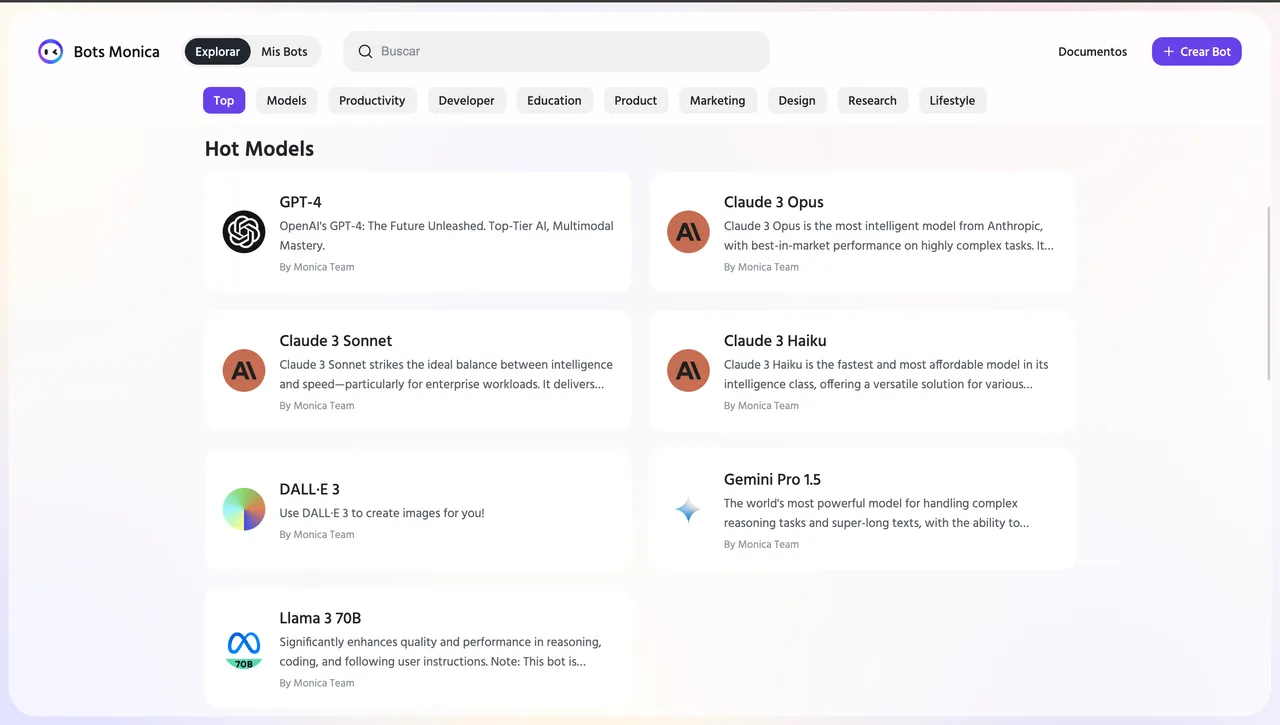1280x725 pixels.
Task: Select the Top category tab
Action: [x=224, y=100]
